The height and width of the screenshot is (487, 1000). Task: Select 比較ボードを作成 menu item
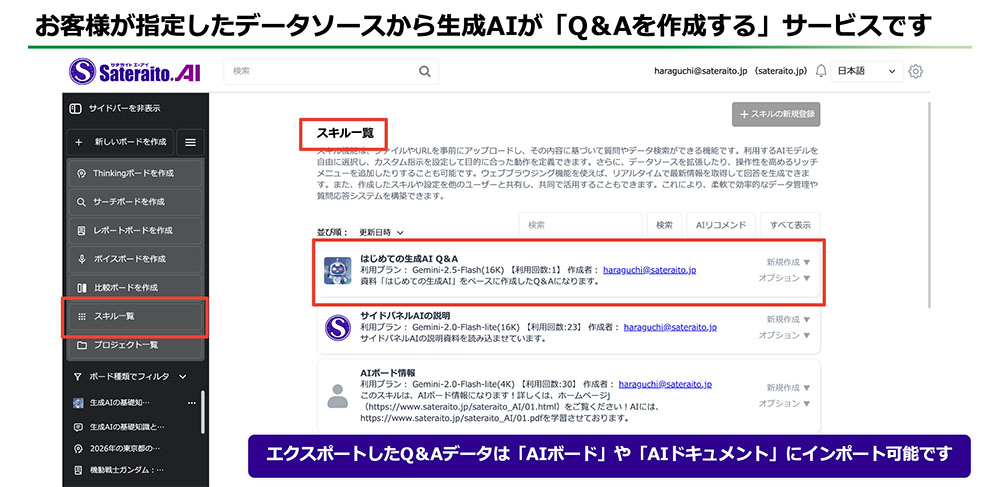coord(135,288)
